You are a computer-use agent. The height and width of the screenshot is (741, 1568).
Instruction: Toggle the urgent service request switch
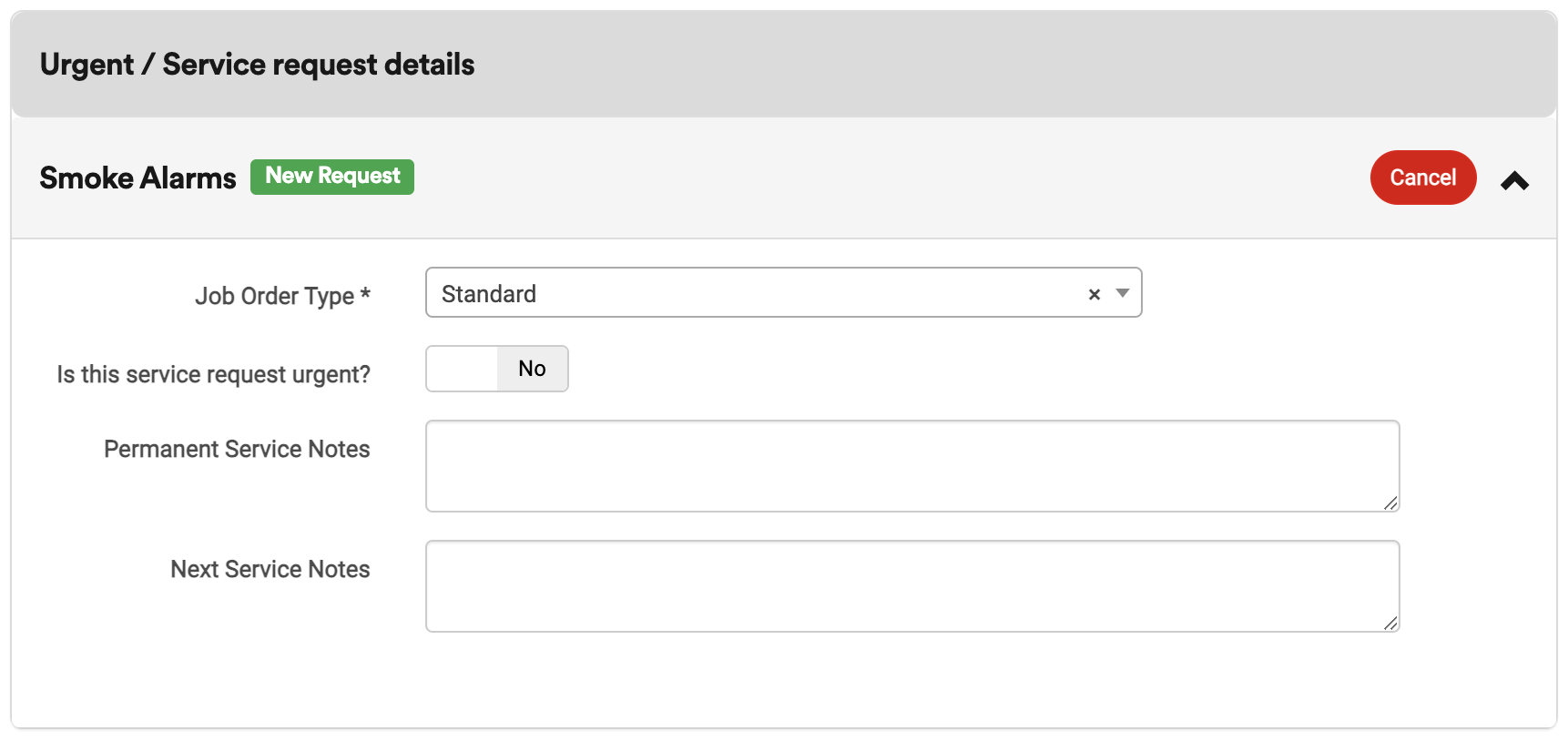click(x=497, y=369)
